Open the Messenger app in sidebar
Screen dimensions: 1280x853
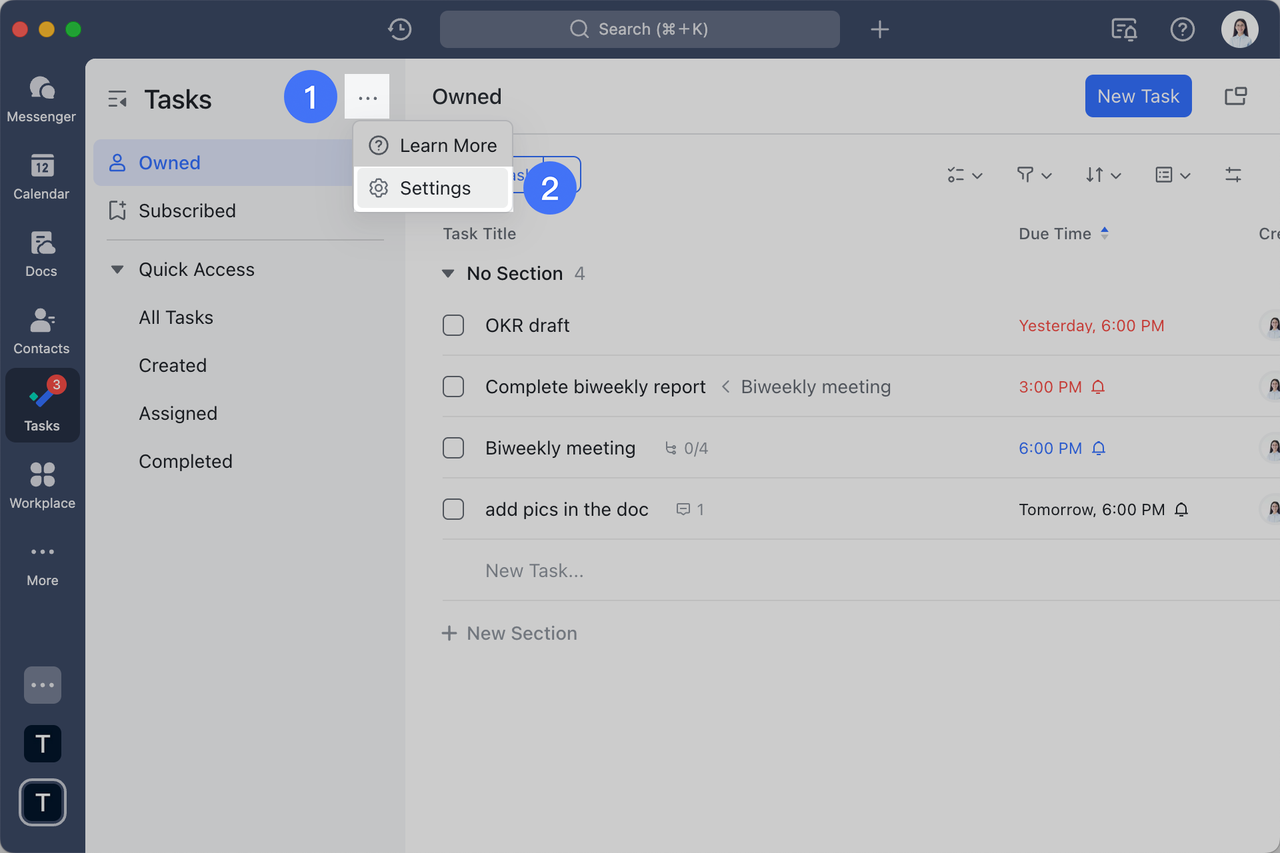click(x=41, y=97)
